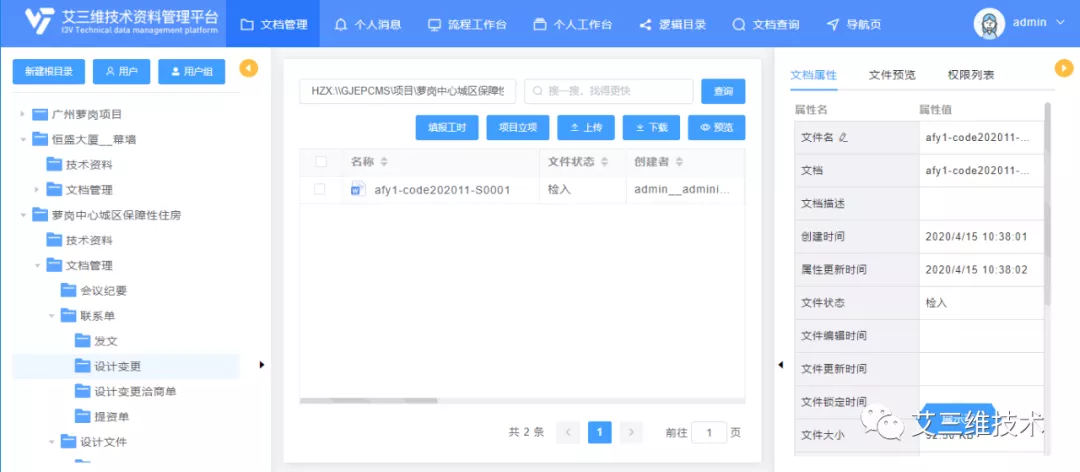Sort the 文件状态 column
This screenshot has height=472, width=1080.
tap(604, 162)
